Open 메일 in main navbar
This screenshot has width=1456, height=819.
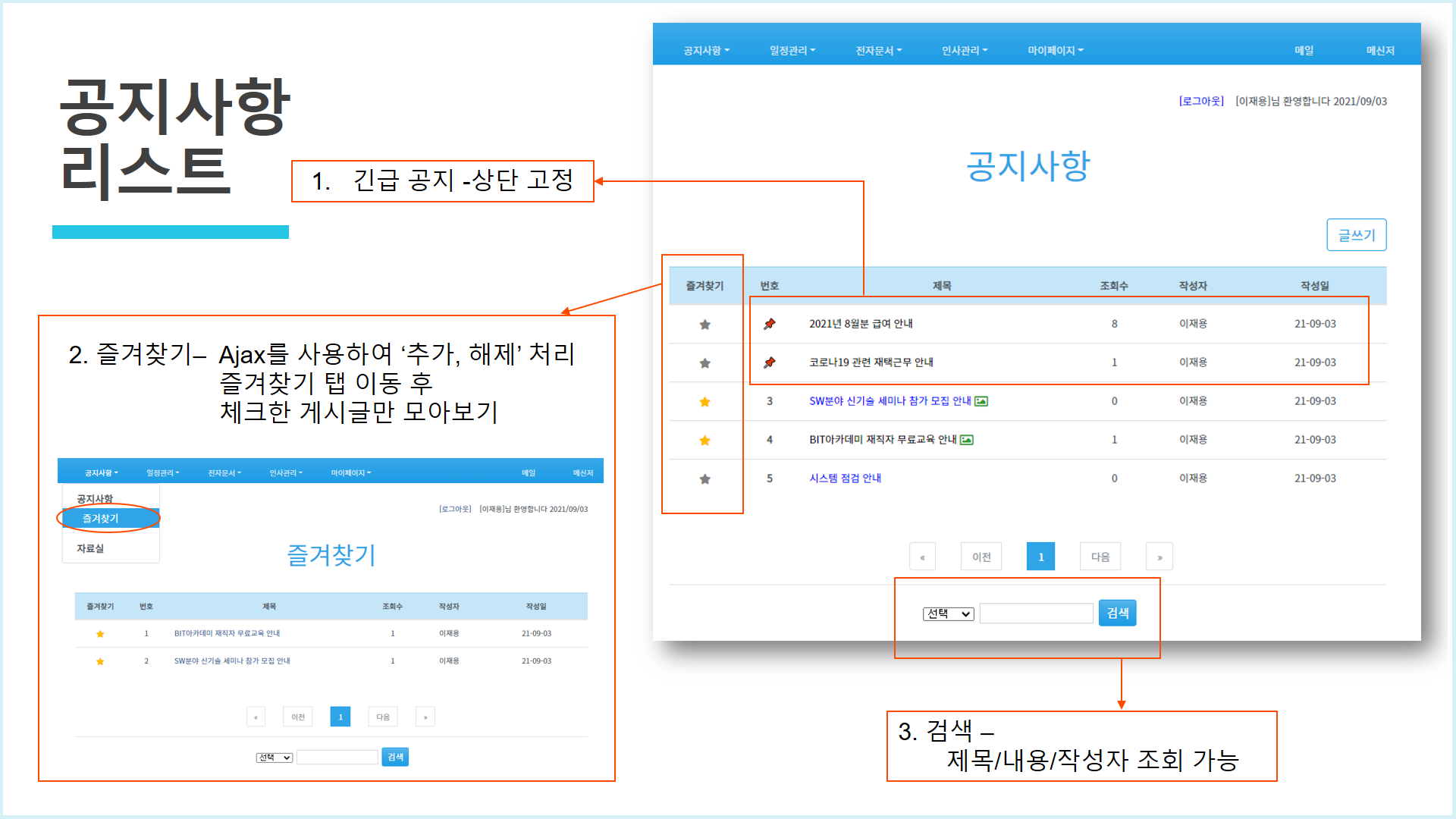pyautogui.click(x=1304, y=51)
